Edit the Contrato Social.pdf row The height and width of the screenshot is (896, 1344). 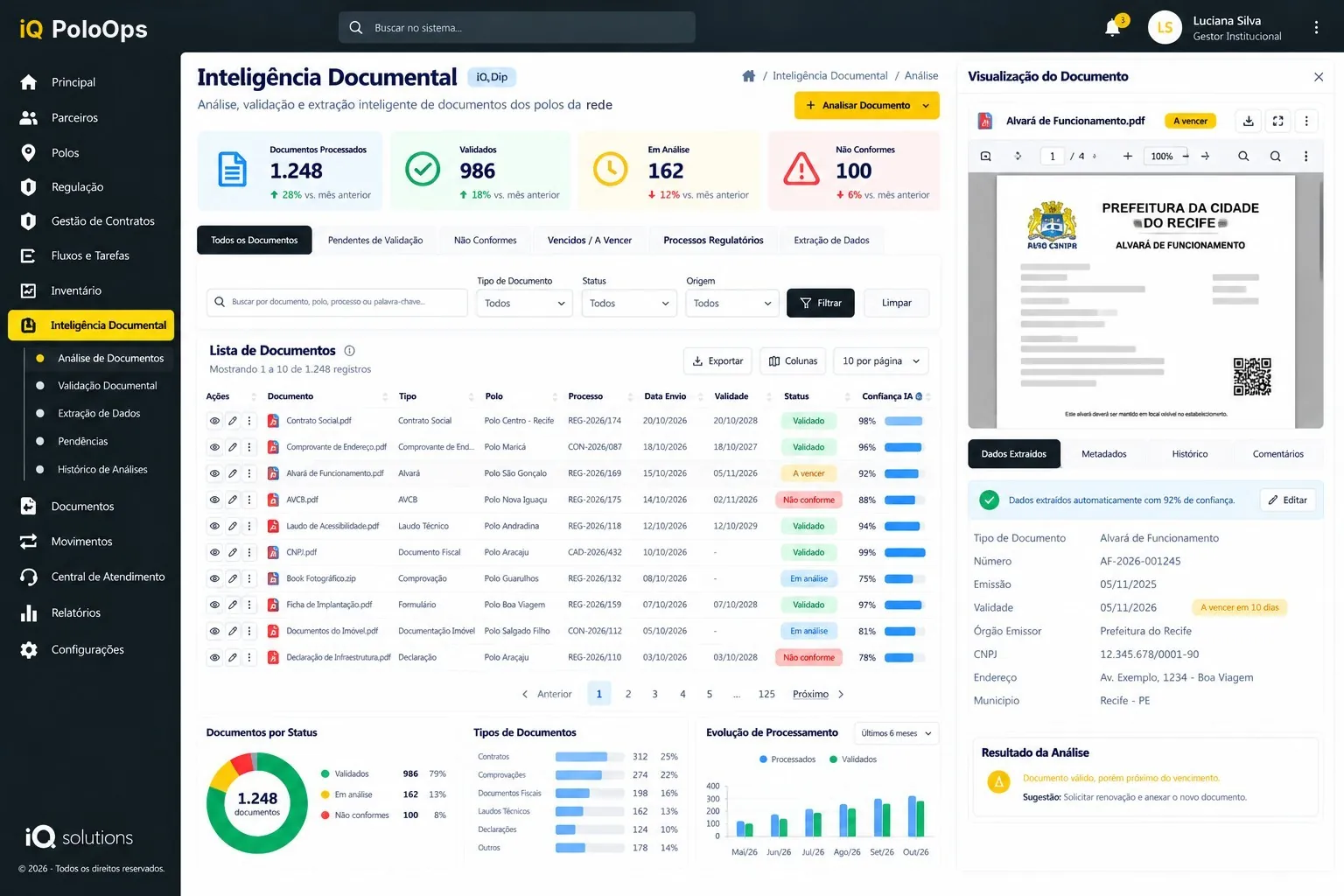tap(233, 421)
